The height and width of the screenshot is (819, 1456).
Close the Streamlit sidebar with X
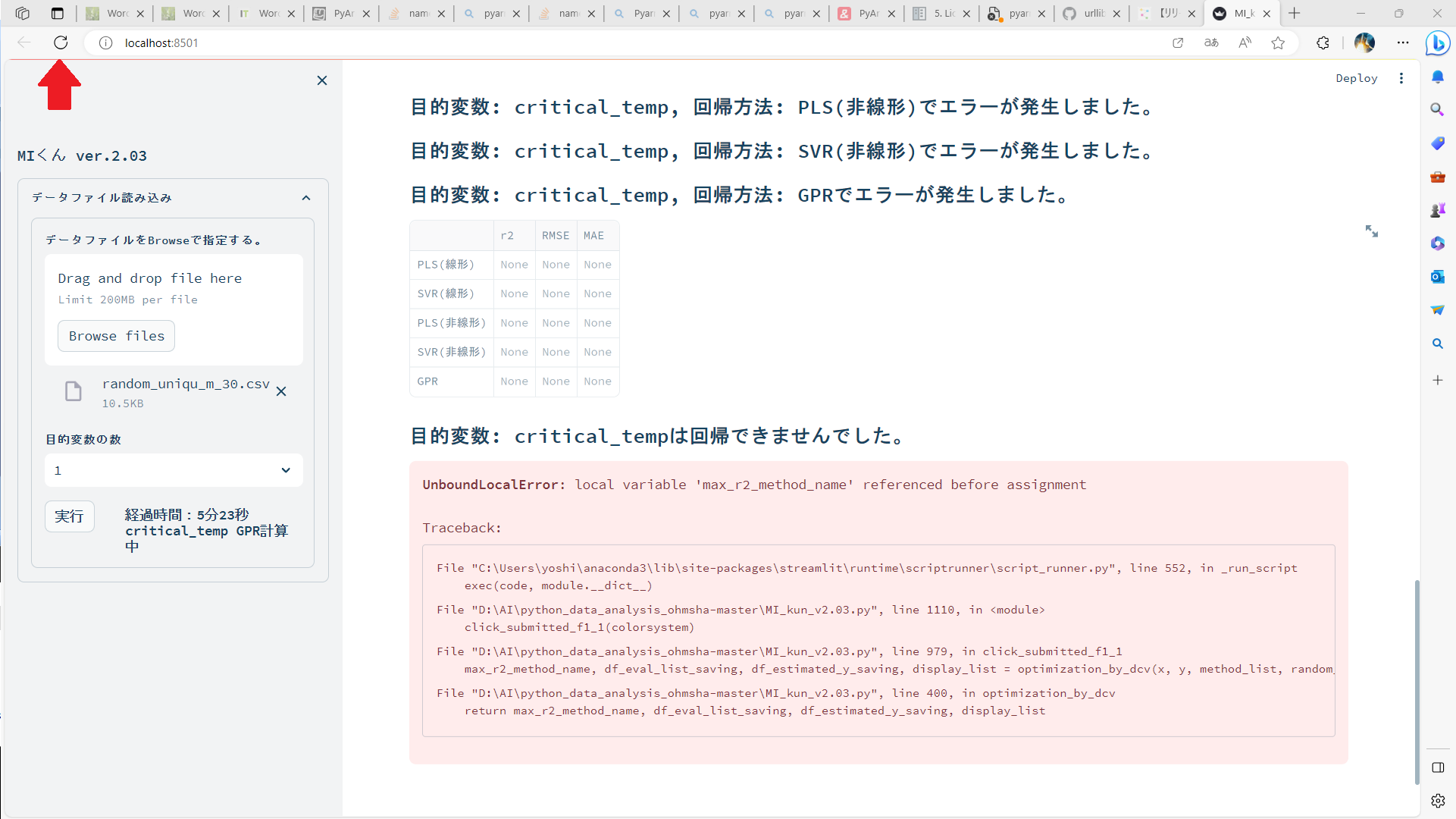tap(322, 80)
